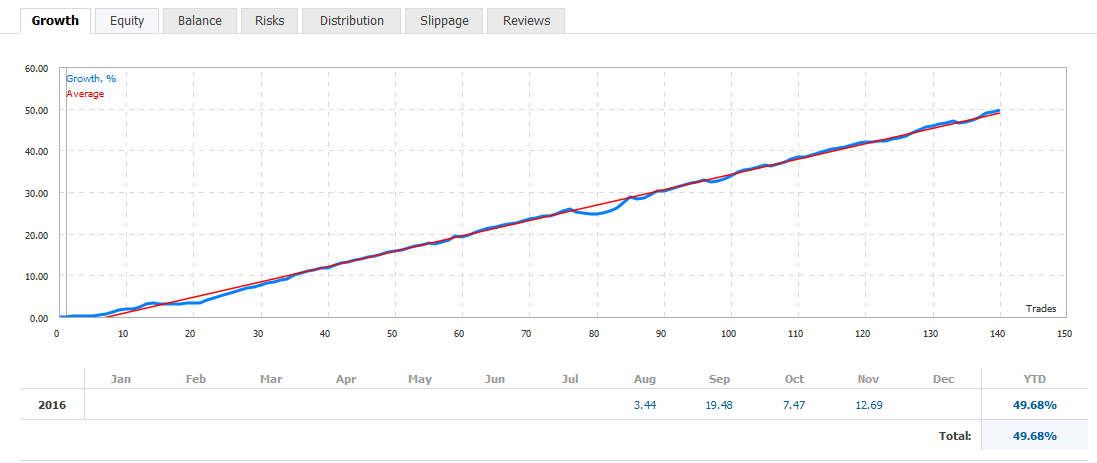This screenshot has width=1097, height=463.
Task: Click the 50.00 y-axis label
Action: click(x=36, y=111)
